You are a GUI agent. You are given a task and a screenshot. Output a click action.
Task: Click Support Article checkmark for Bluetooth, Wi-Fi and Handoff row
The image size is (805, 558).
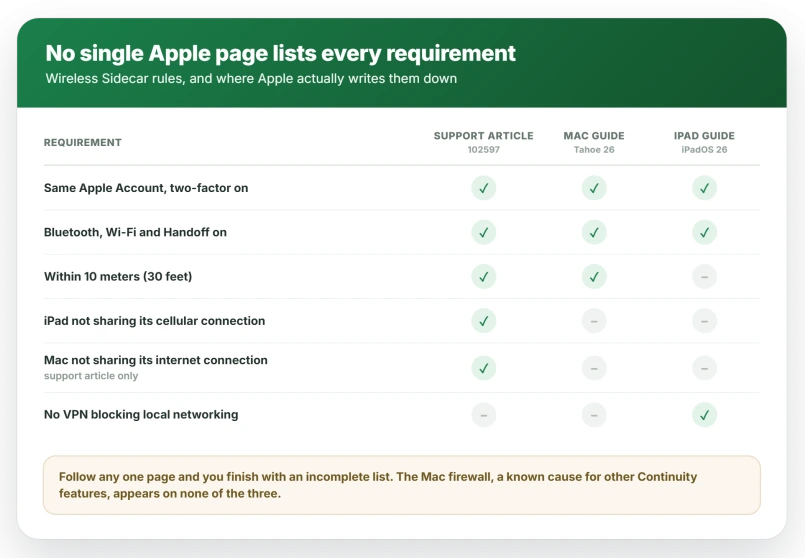[x=484, y=233]
